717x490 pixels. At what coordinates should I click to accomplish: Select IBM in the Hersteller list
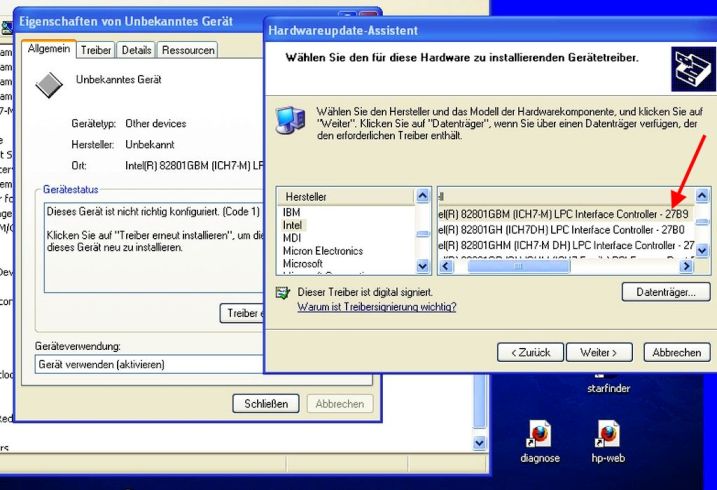point(291,213)
